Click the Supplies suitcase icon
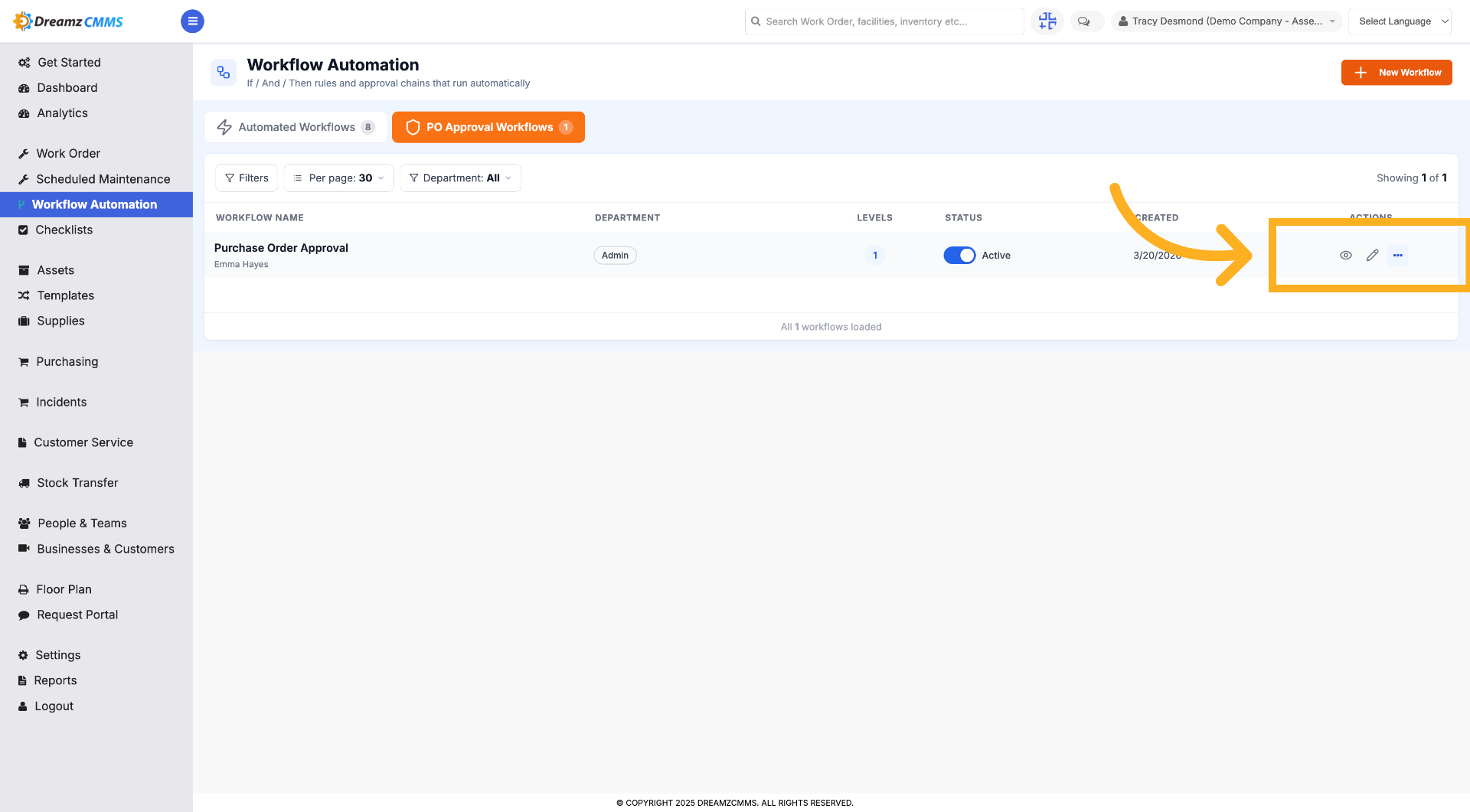Image resolution: width=1470 pixels, height=812 pixels. (24, 321)
